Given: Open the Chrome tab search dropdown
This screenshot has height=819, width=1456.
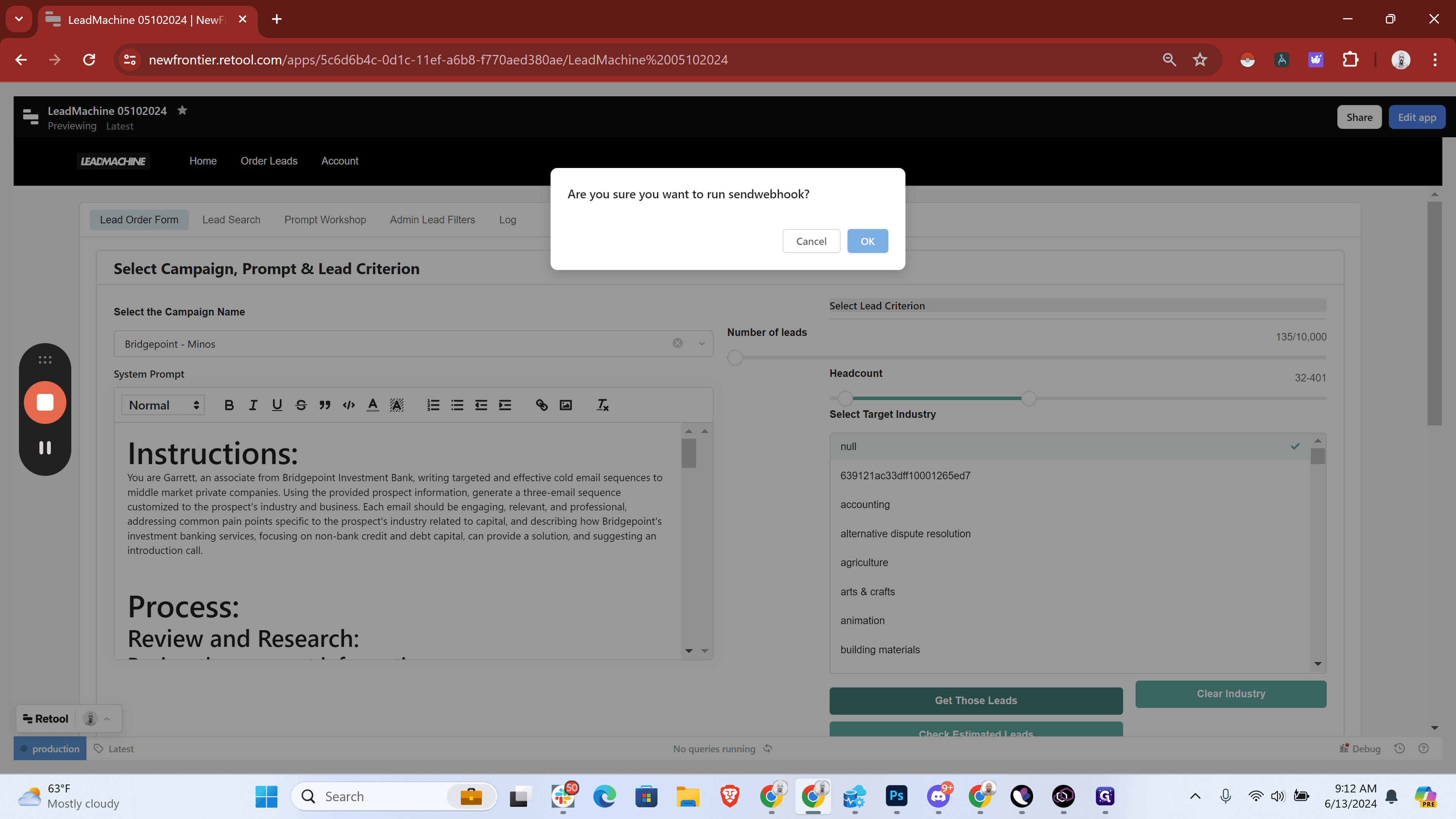Looking at the screenshot, I should click(19, 19).
